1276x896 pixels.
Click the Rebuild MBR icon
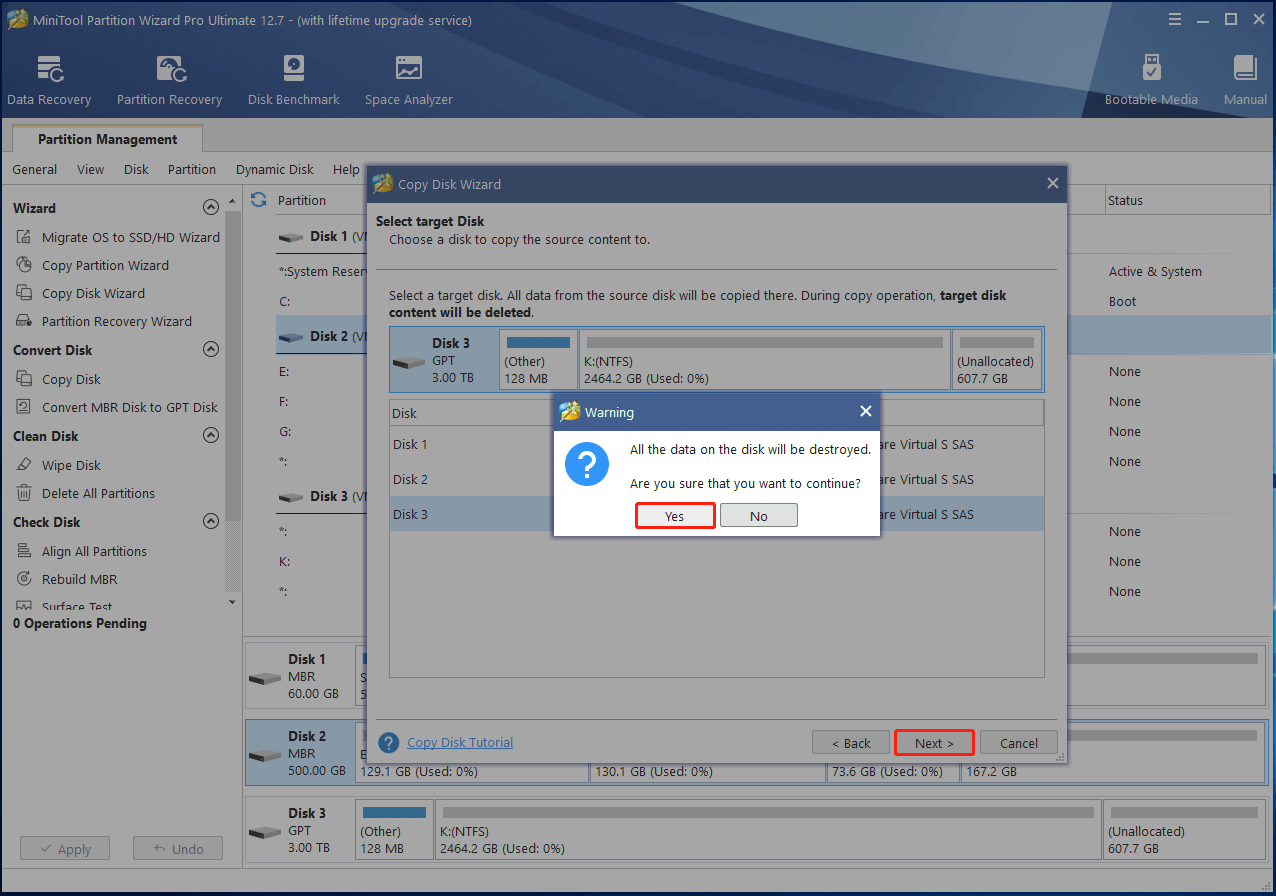pos(24,579)
